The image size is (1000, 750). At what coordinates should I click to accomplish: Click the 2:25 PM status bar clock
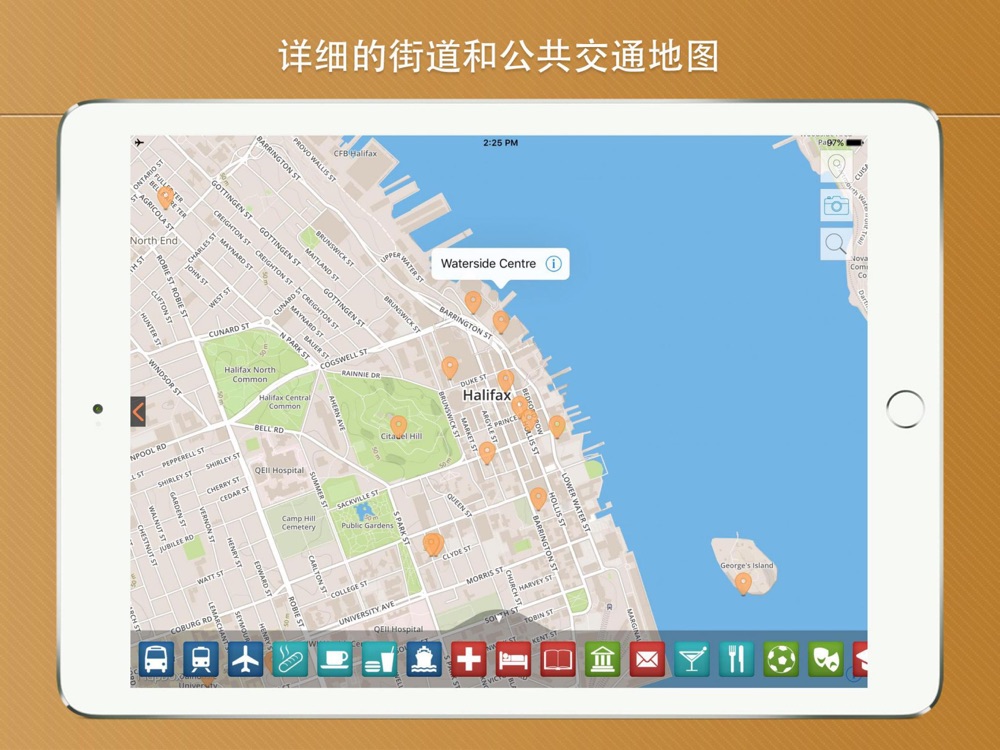[x=501, y=143]
